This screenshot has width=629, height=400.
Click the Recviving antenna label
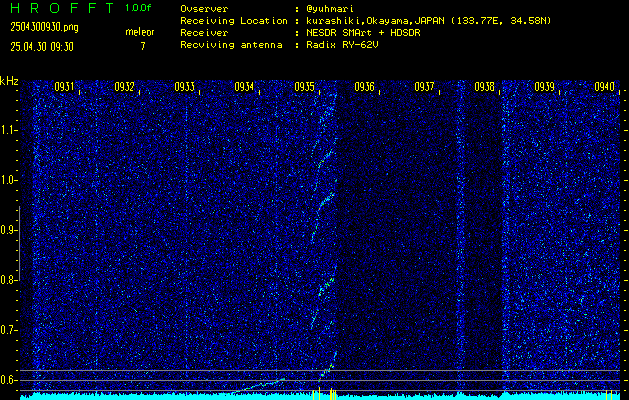tap(231, 45)
